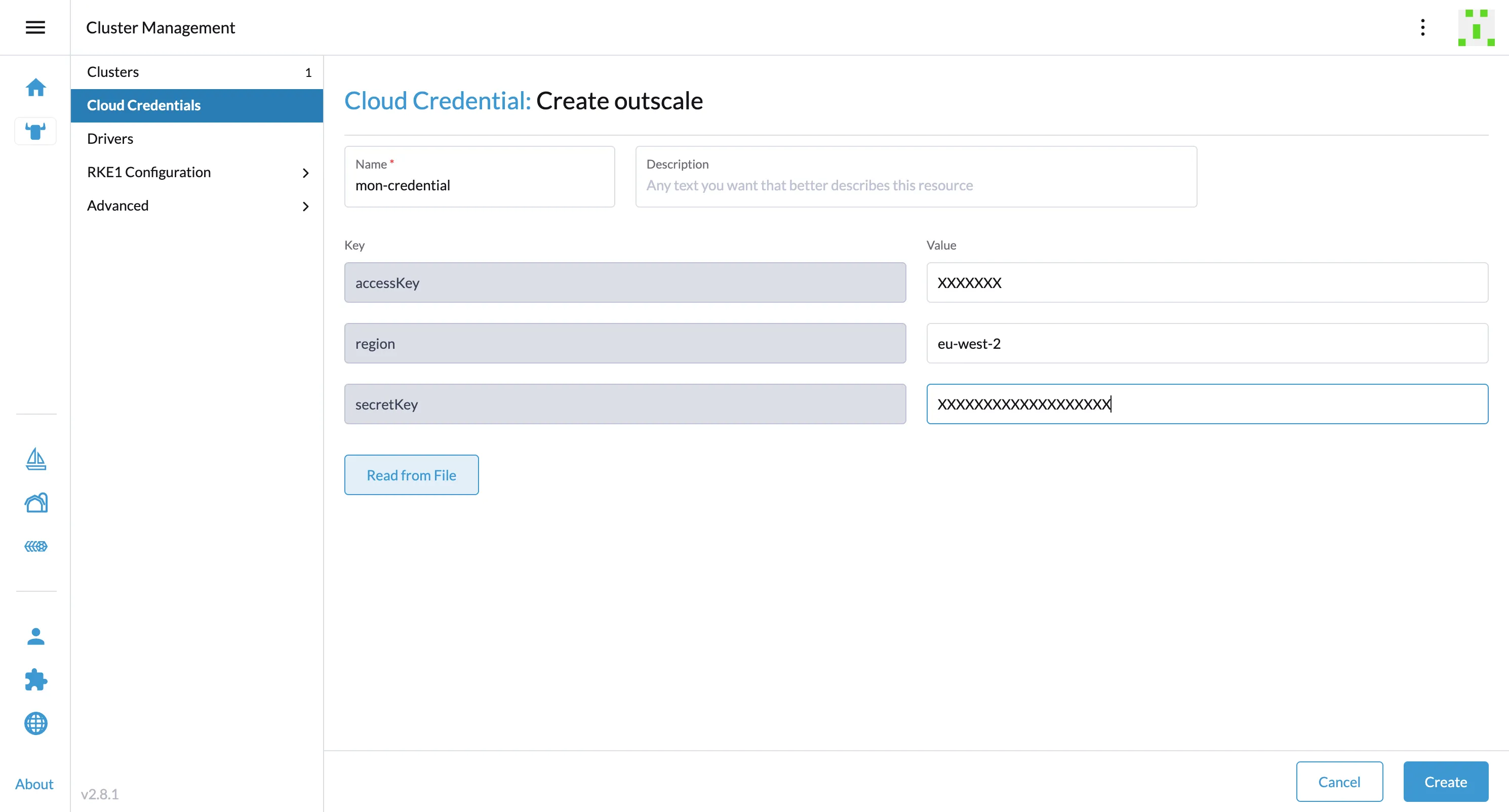Open Users and Authentication person icon
The height and width of the screenshot is (812, 1509).
pyautogui.click(x=36, y=636)
